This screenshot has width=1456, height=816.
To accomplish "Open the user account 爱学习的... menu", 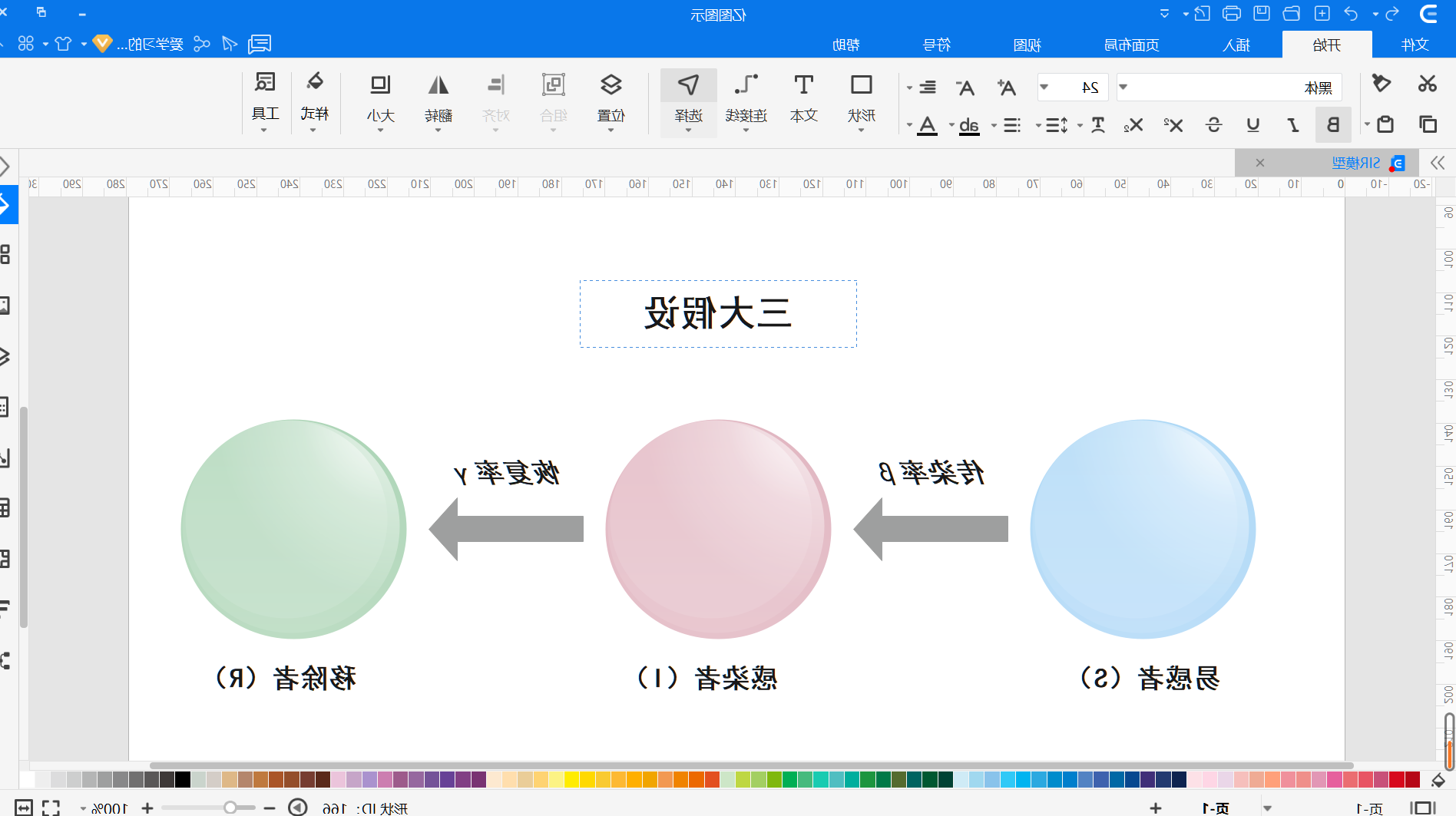I will coord(150,44).
